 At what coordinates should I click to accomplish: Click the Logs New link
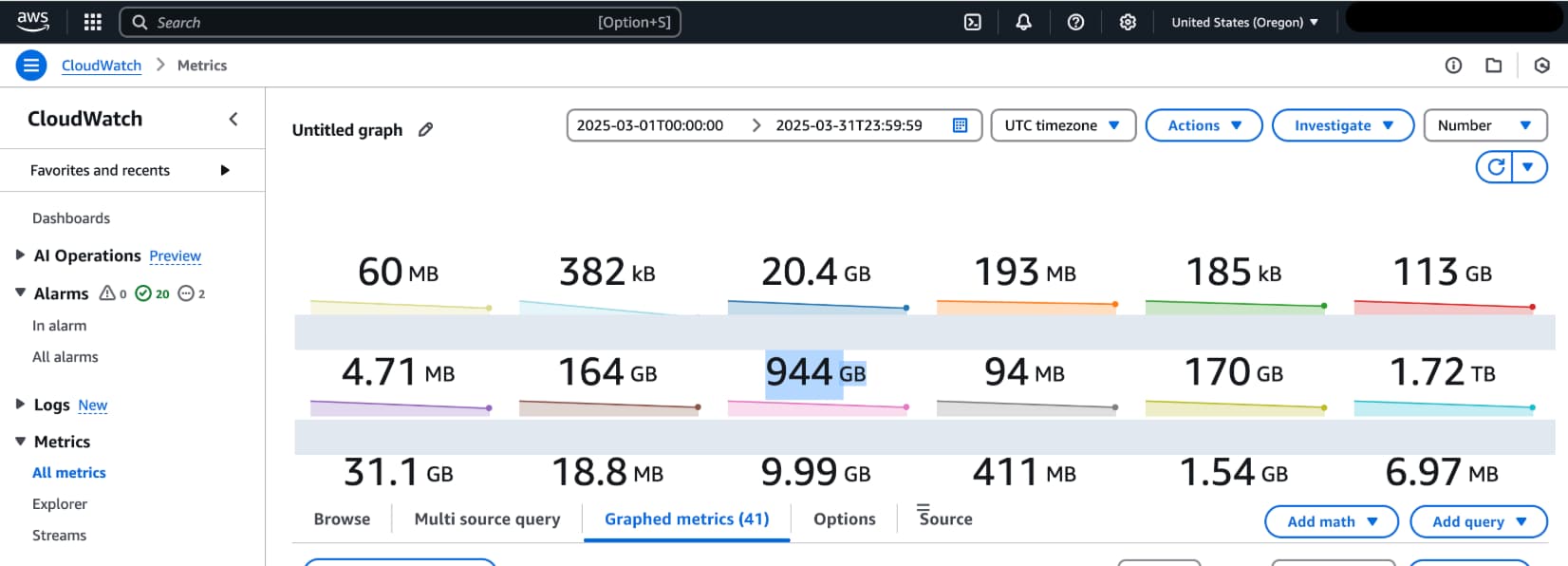92,406
